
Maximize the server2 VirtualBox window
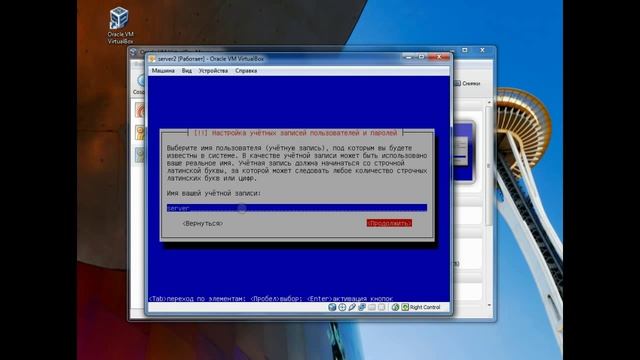pos(421,57)
